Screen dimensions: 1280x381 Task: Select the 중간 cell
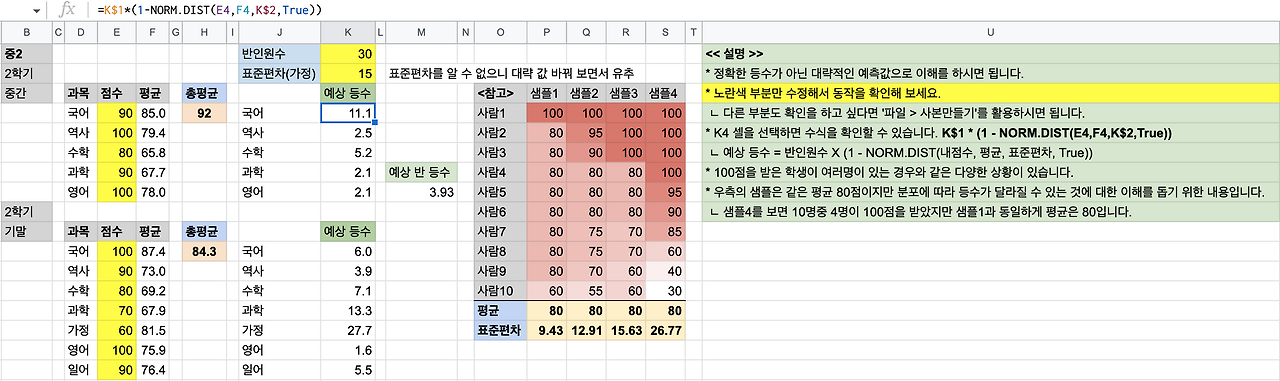[x=26, y=93]
